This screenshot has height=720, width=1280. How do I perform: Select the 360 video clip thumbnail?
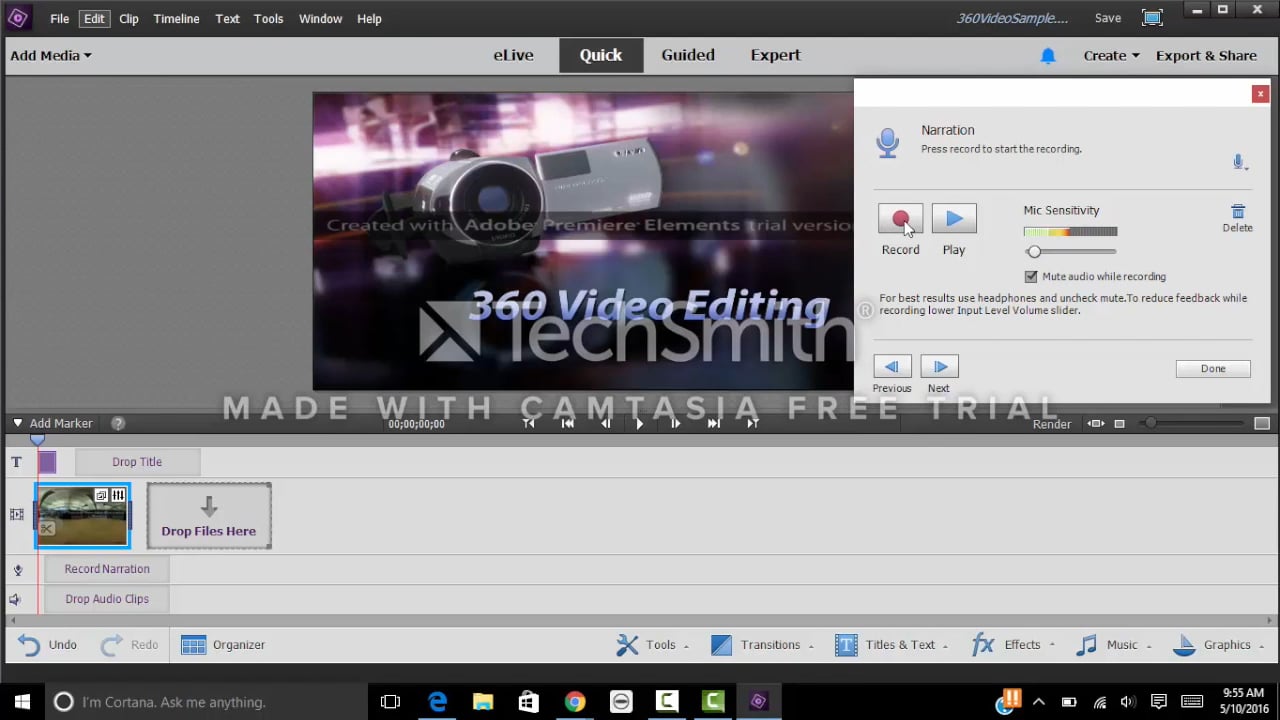click(x=82, y=516)
